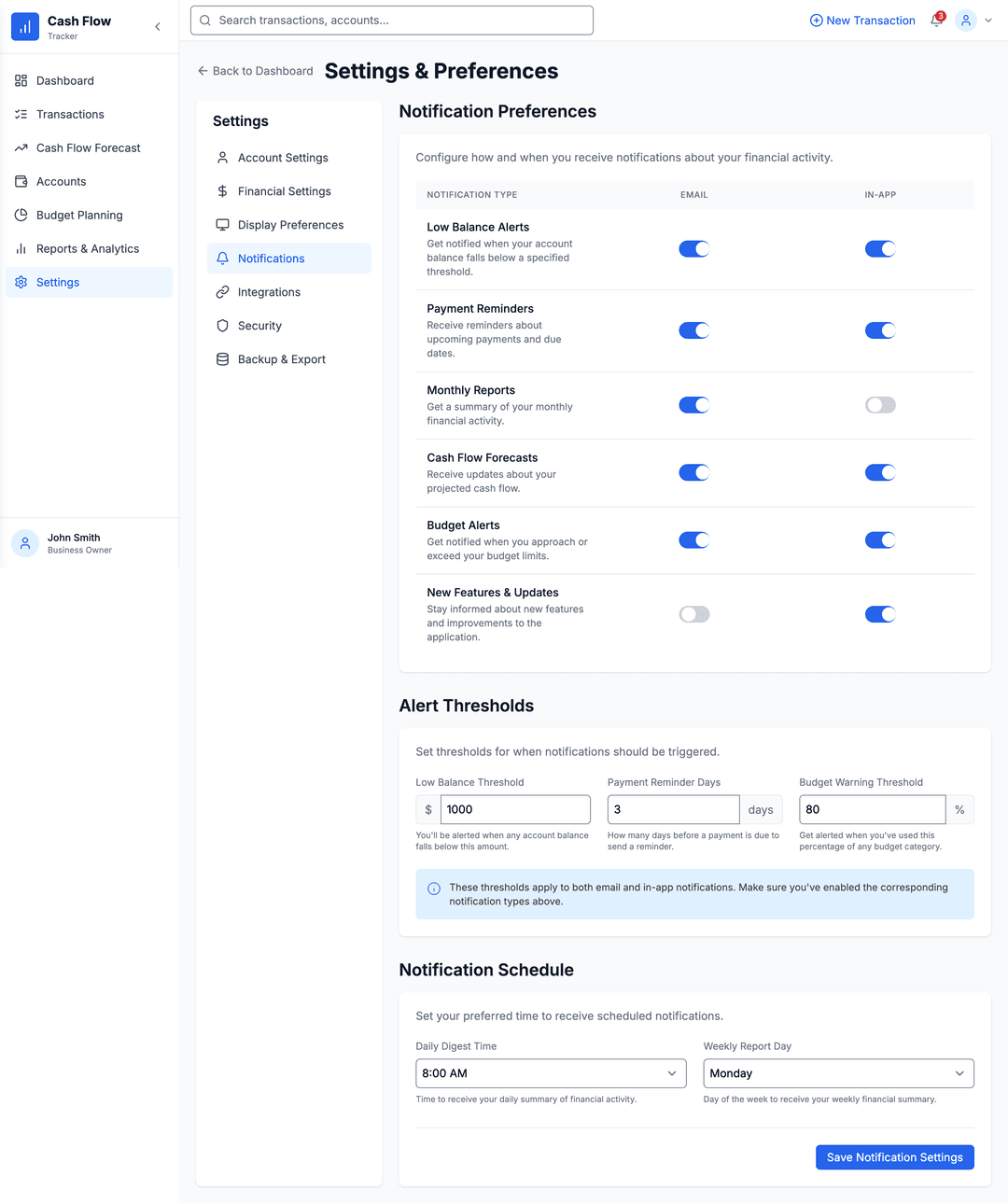This screenshot has width=1008, height=1204.
Task: Click Back to Dashboard link
Action: (255, 71)
